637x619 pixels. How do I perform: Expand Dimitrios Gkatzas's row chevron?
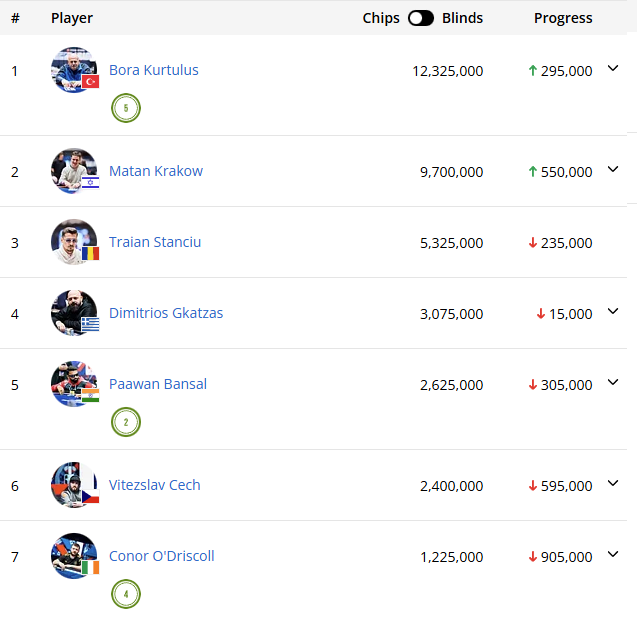point(614,312)
